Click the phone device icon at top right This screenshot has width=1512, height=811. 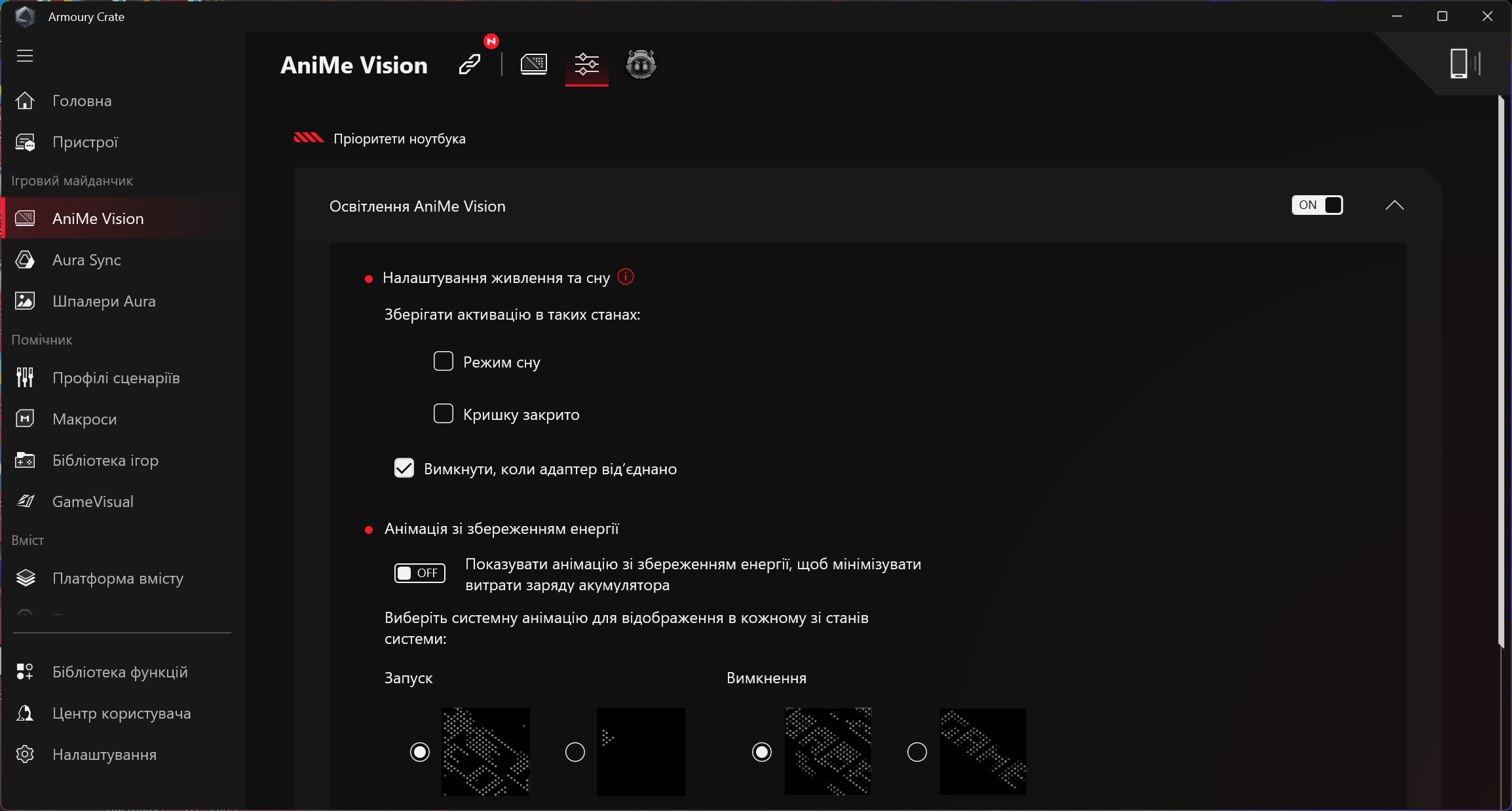pos(1460,64)
